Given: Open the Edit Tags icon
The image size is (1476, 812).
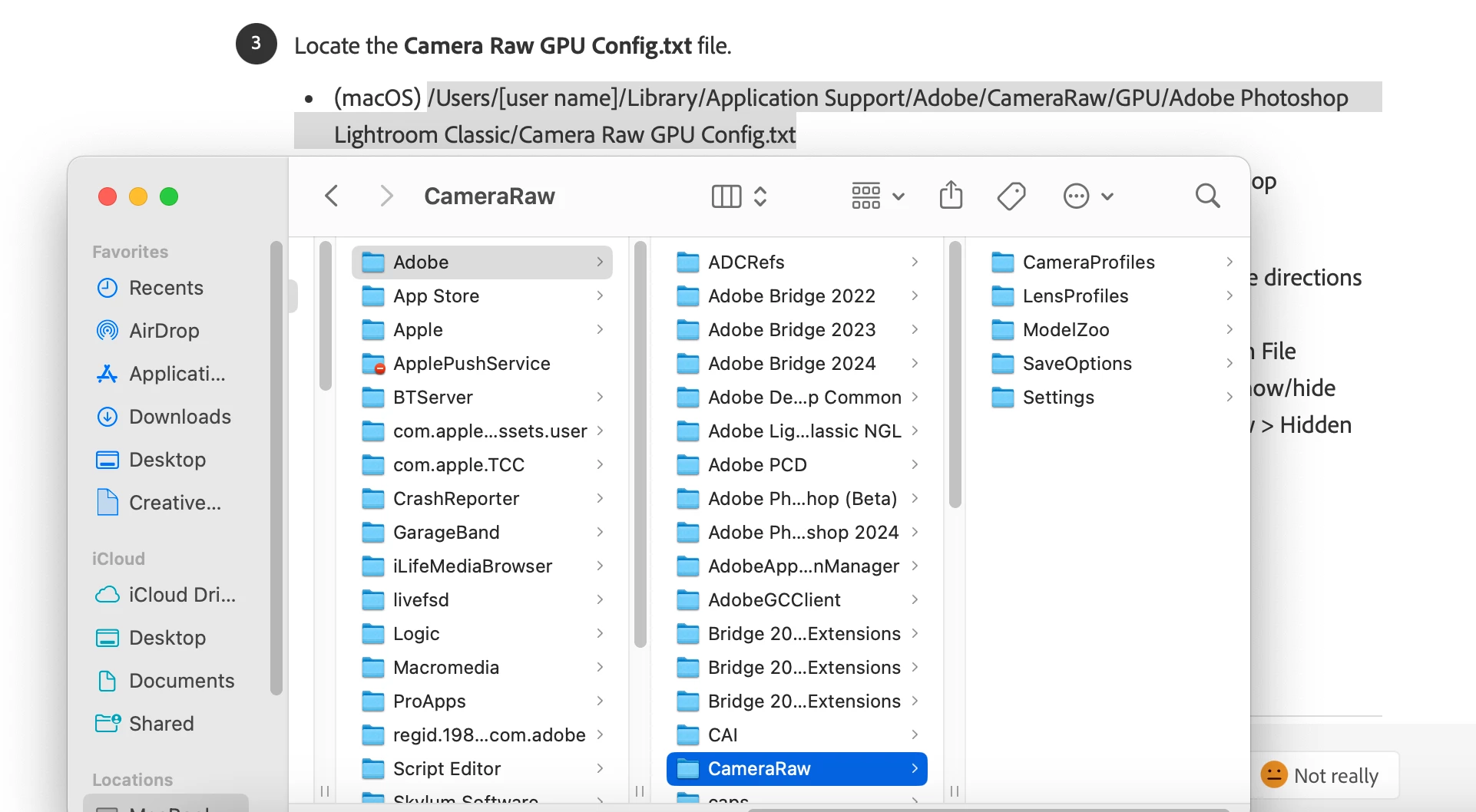Looking at the screenshot, I should (1011, 196).
